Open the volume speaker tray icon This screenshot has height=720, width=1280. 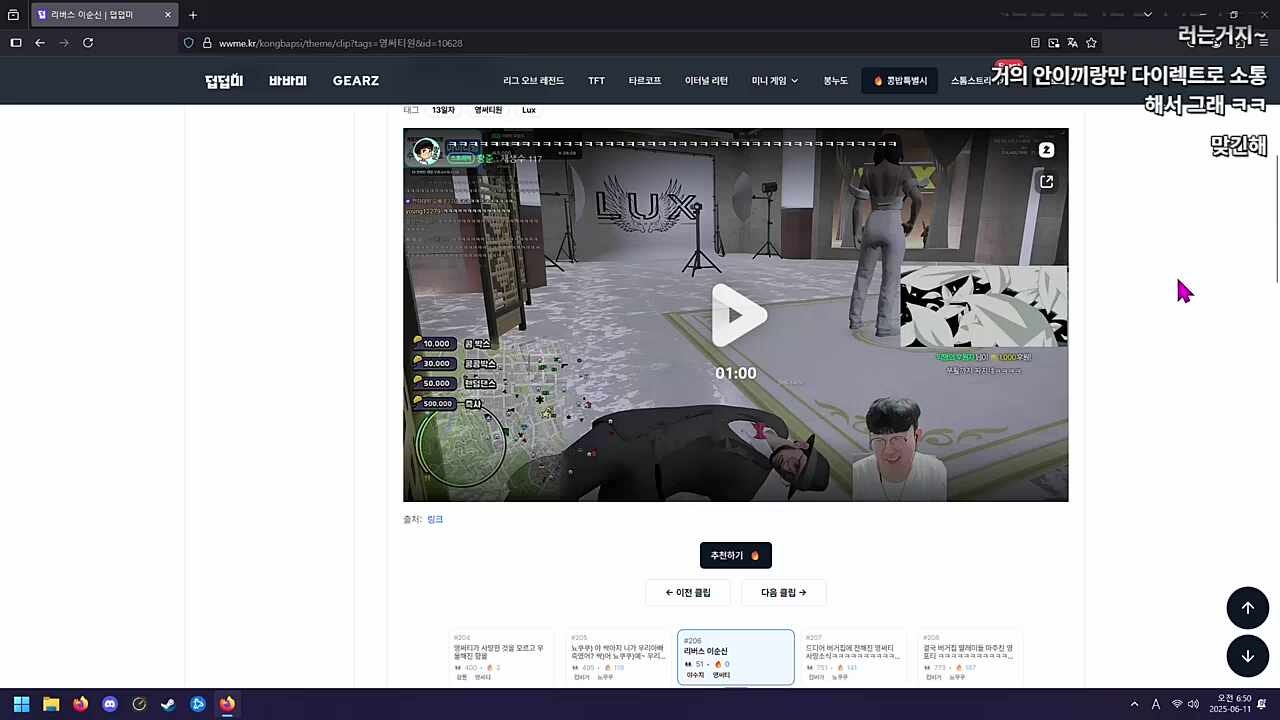1193,704
